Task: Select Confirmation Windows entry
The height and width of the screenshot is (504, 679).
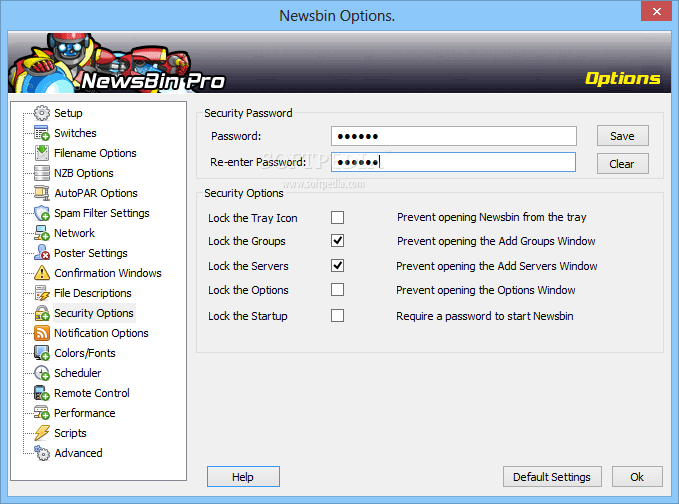Action: click(x=107, y=273)
